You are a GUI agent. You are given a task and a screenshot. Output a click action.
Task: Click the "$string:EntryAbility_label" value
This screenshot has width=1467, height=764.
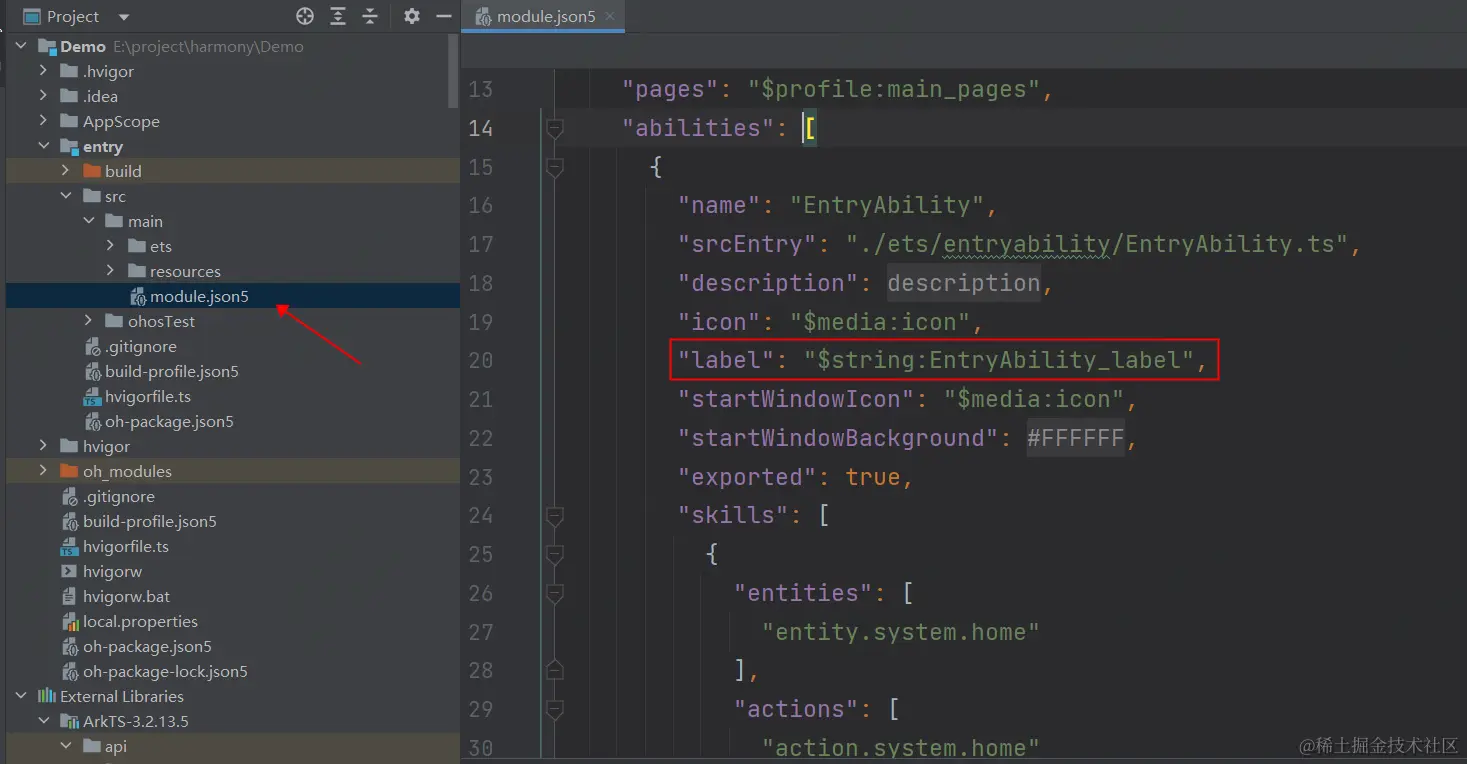[999, 360]
